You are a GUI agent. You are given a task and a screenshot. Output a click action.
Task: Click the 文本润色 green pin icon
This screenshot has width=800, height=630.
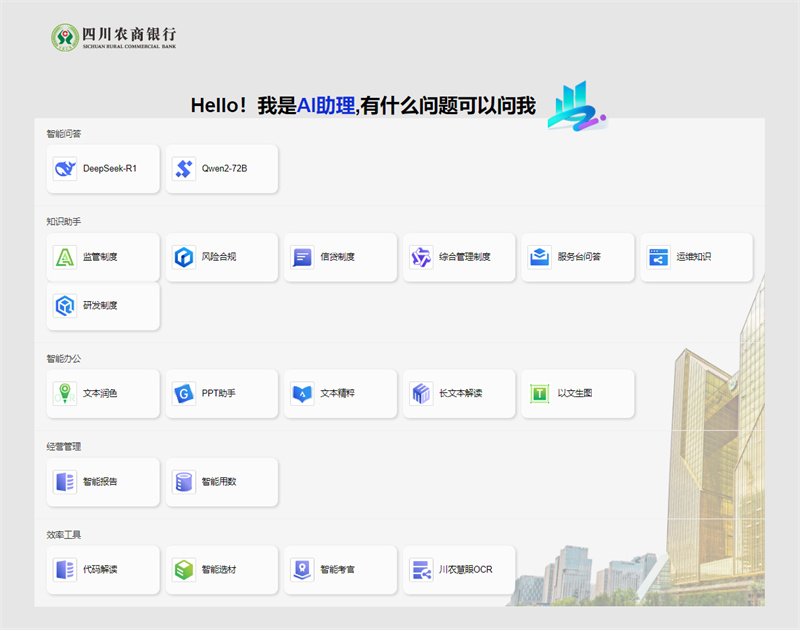[x=65, y=394]
